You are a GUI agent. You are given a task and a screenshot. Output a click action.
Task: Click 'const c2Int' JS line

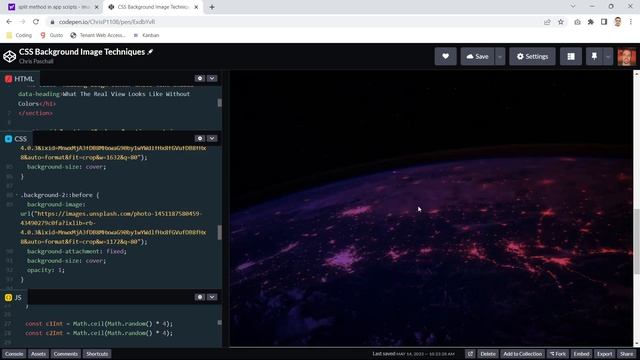(99, 333)
